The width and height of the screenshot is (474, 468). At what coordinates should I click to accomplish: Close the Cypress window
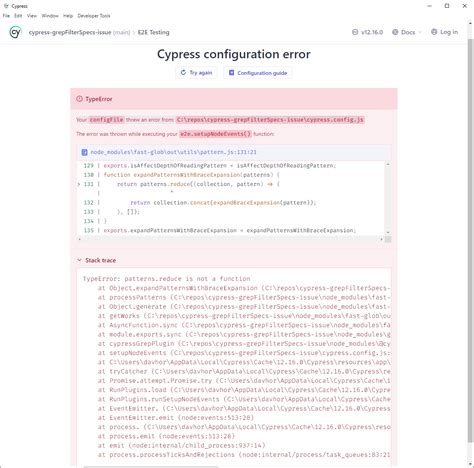point(465,6)
